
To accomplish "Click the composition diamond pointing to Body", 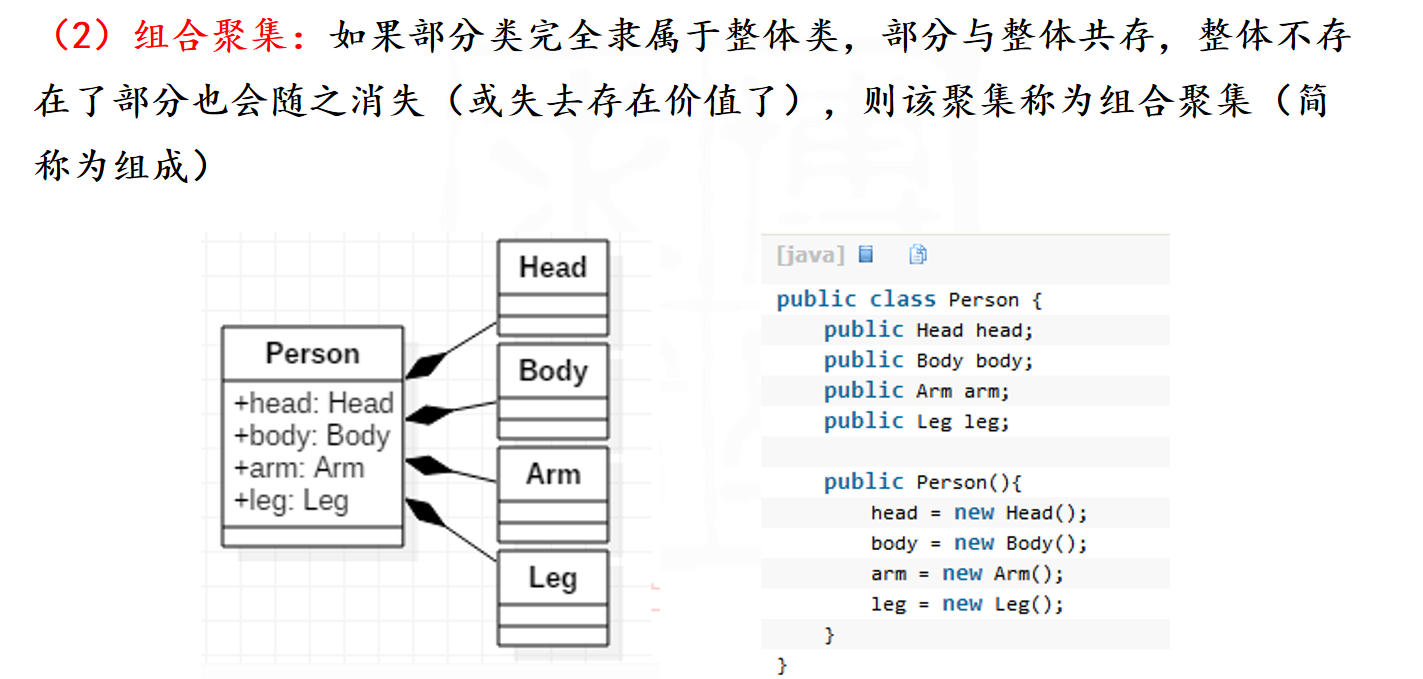I will tap(425, 414).
